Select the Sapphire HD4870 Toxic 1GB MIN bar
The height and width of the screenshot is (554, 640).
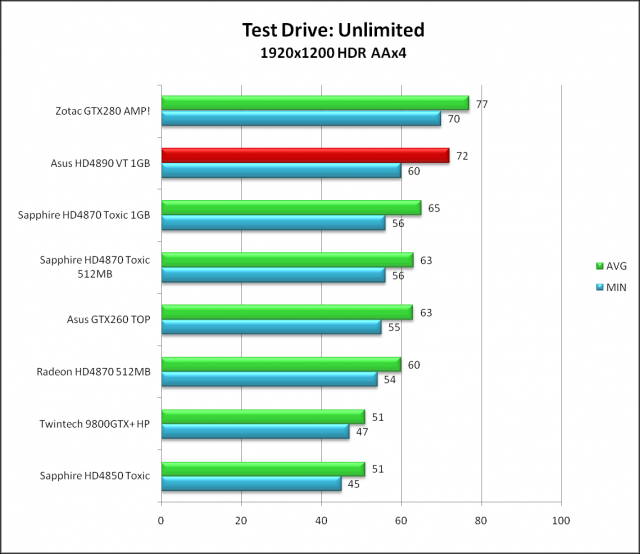273,223
